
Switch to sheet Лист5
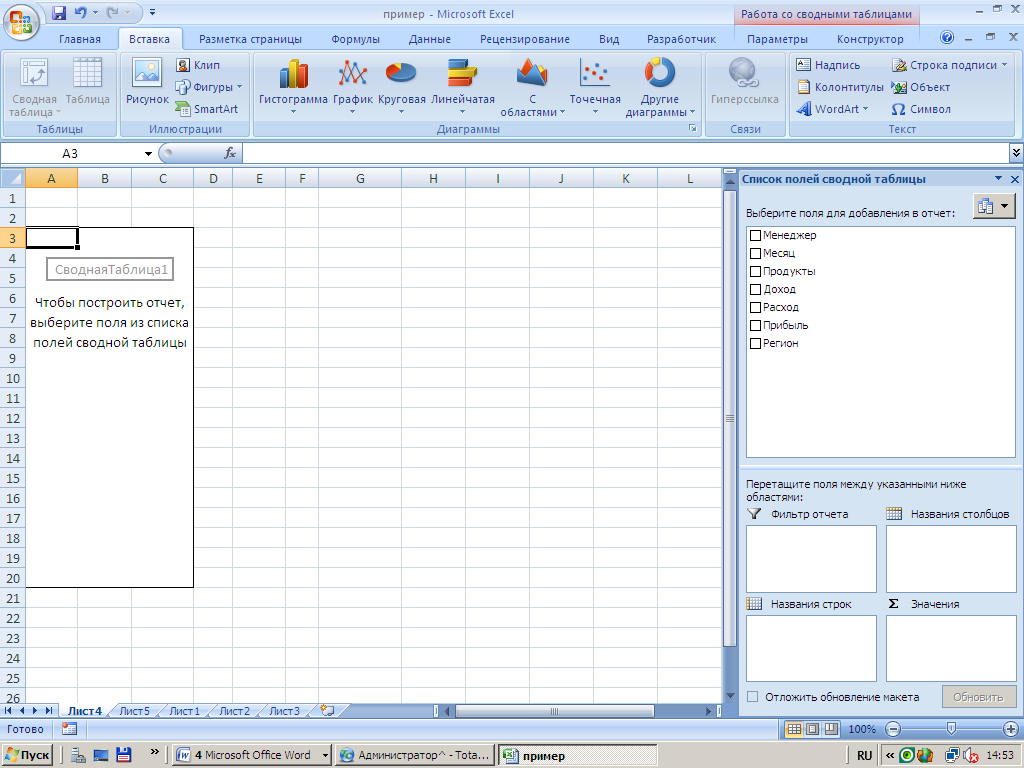135,711
